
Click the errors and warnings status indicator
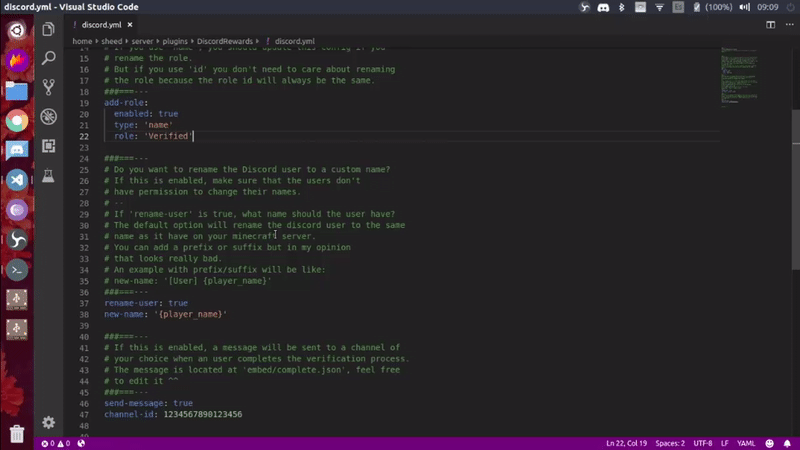click(56, 443)
